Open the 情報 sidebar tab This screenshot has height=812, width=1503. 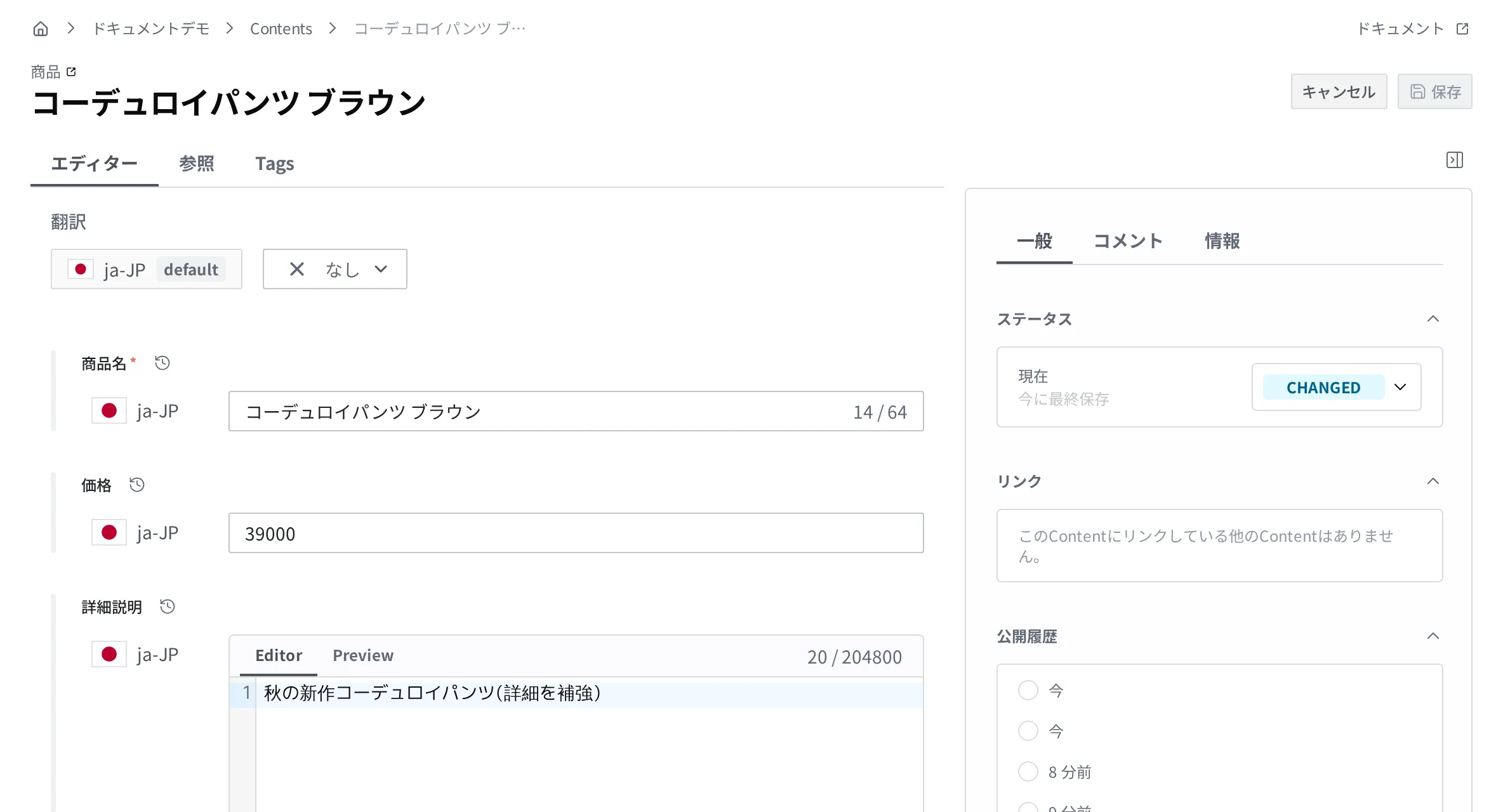tap(1222, 241)
